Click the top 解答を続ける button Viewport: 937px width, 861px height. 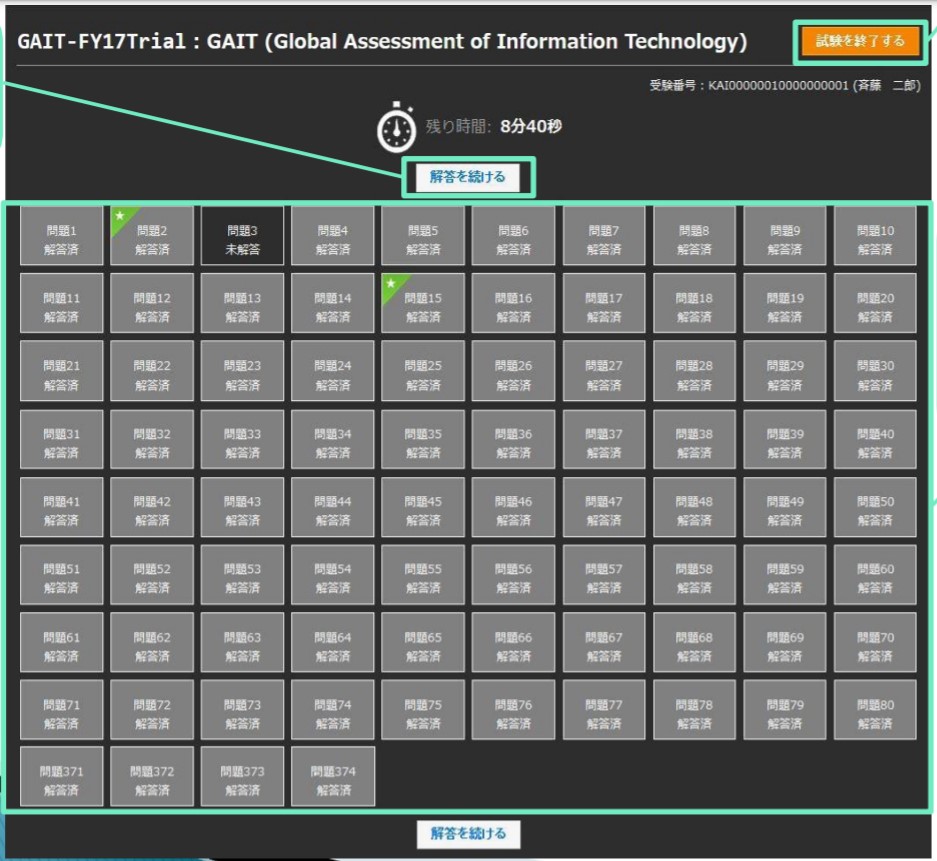click(x=469, y=177)
